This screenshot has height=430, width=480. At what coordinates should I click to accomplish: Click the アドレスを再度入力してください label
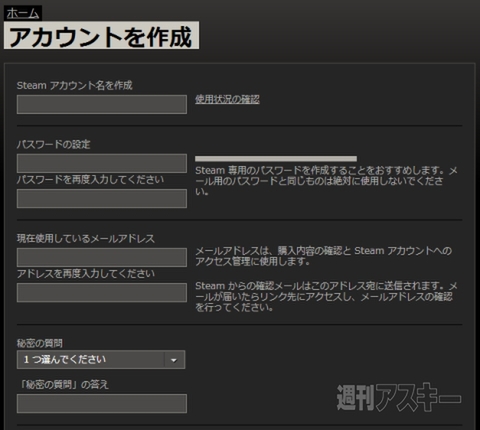[x=86, y=274]
